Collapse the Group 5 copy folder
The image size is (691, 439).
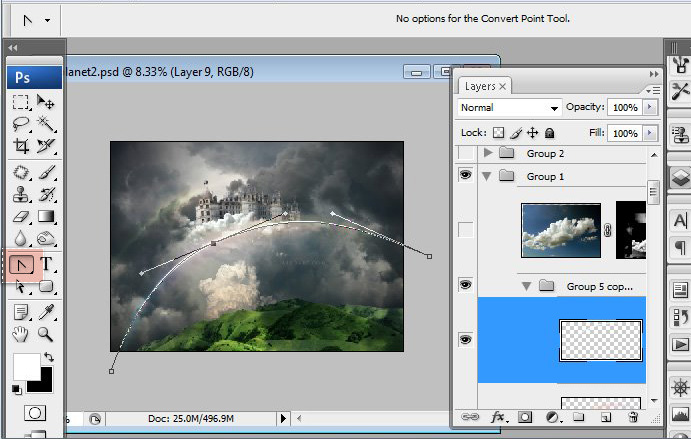[x=526, y=286]
